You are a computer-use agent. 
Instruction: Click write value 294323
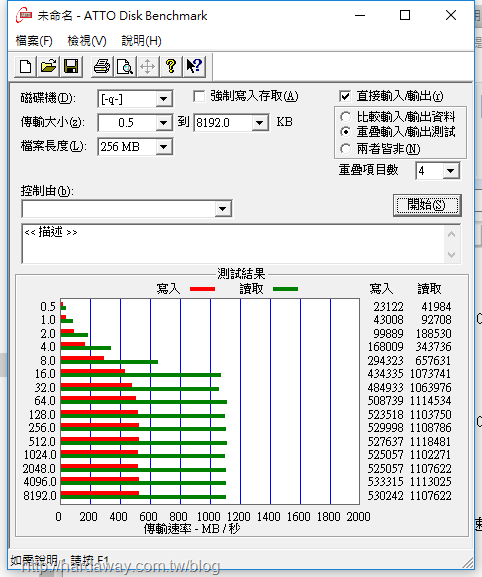386,360
